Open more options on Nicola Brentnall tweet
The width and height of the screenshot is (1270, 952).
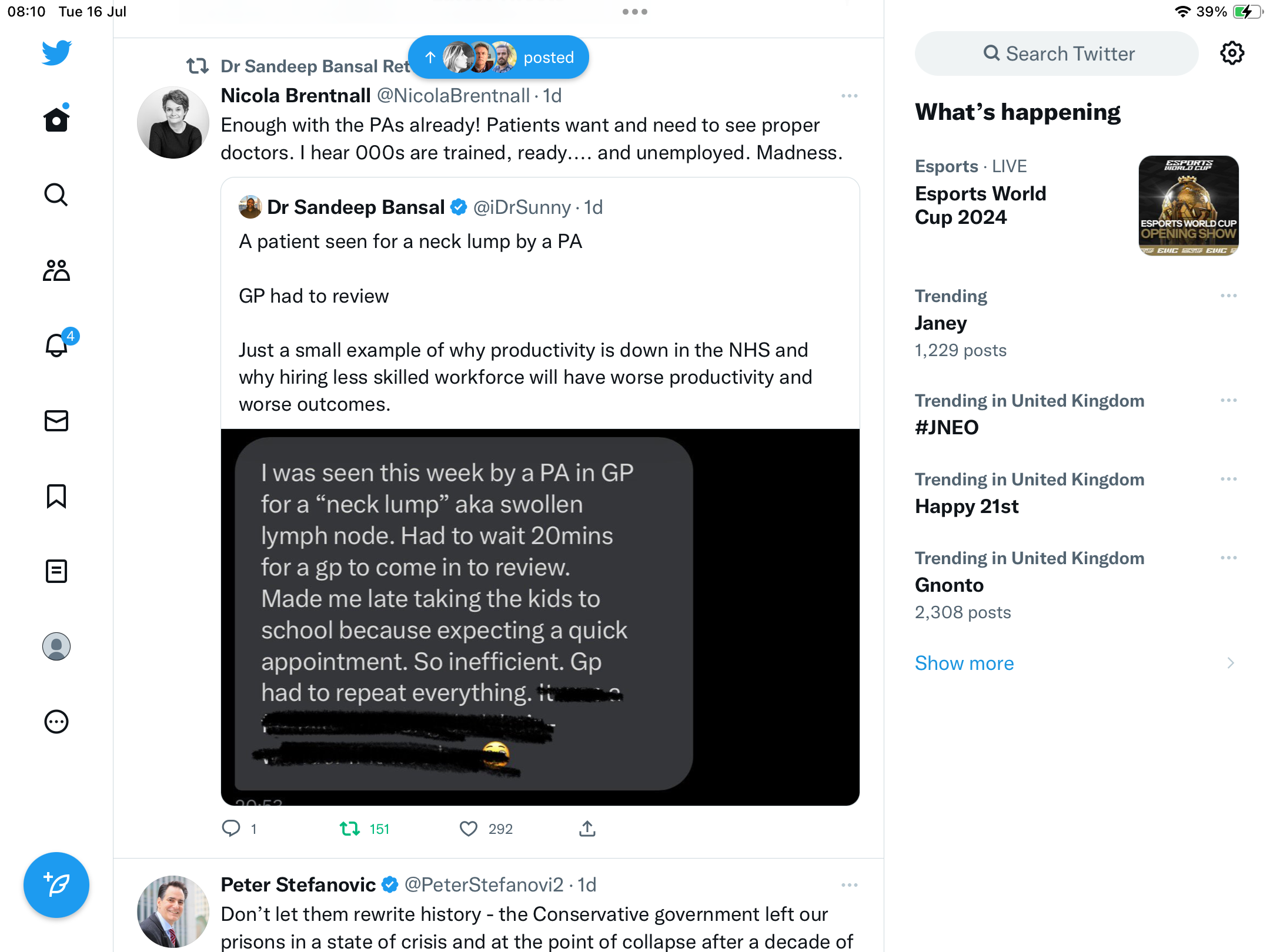(x=849, y=96)
